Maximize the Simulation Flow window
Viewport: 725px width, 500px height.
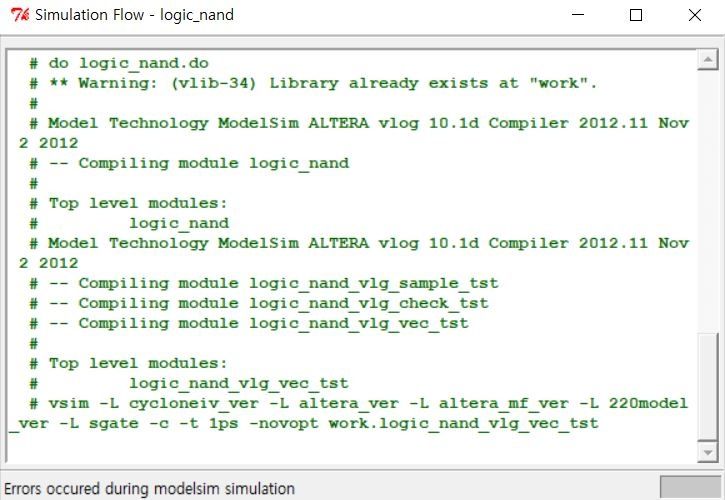click(636, 15)
